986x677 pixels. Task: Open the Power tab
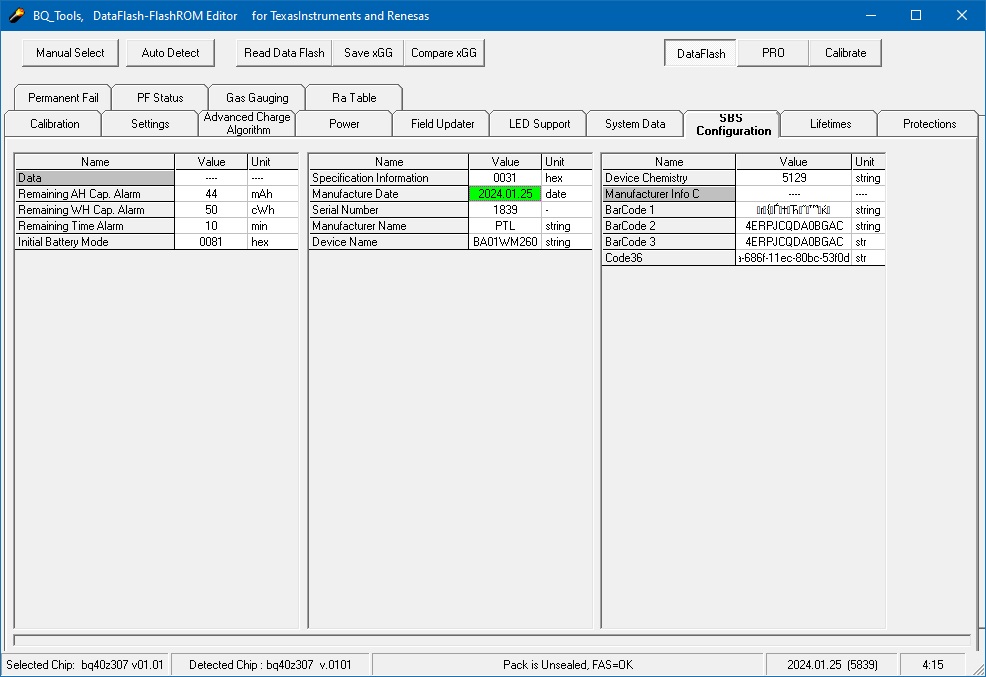pyautogui.click(x=344, y=124)
